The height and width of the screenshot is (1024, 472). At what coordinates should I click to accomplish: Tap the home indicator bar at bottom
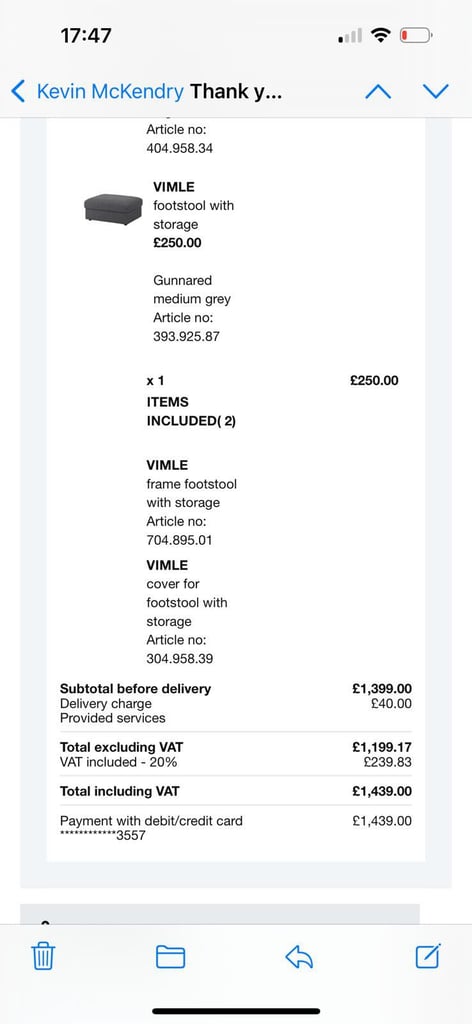[236, 1011]
